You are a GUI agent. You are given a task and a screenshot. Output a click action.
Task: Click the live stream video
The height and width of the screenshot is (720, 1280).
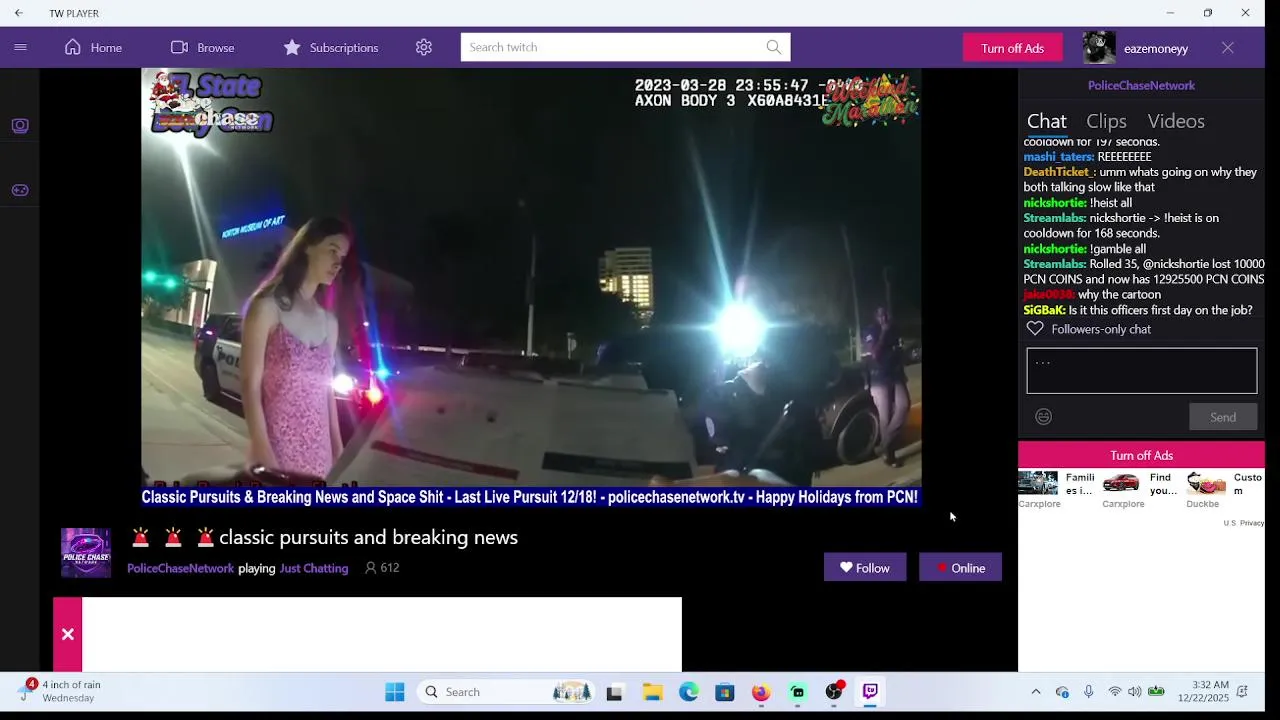pos(531,288)
